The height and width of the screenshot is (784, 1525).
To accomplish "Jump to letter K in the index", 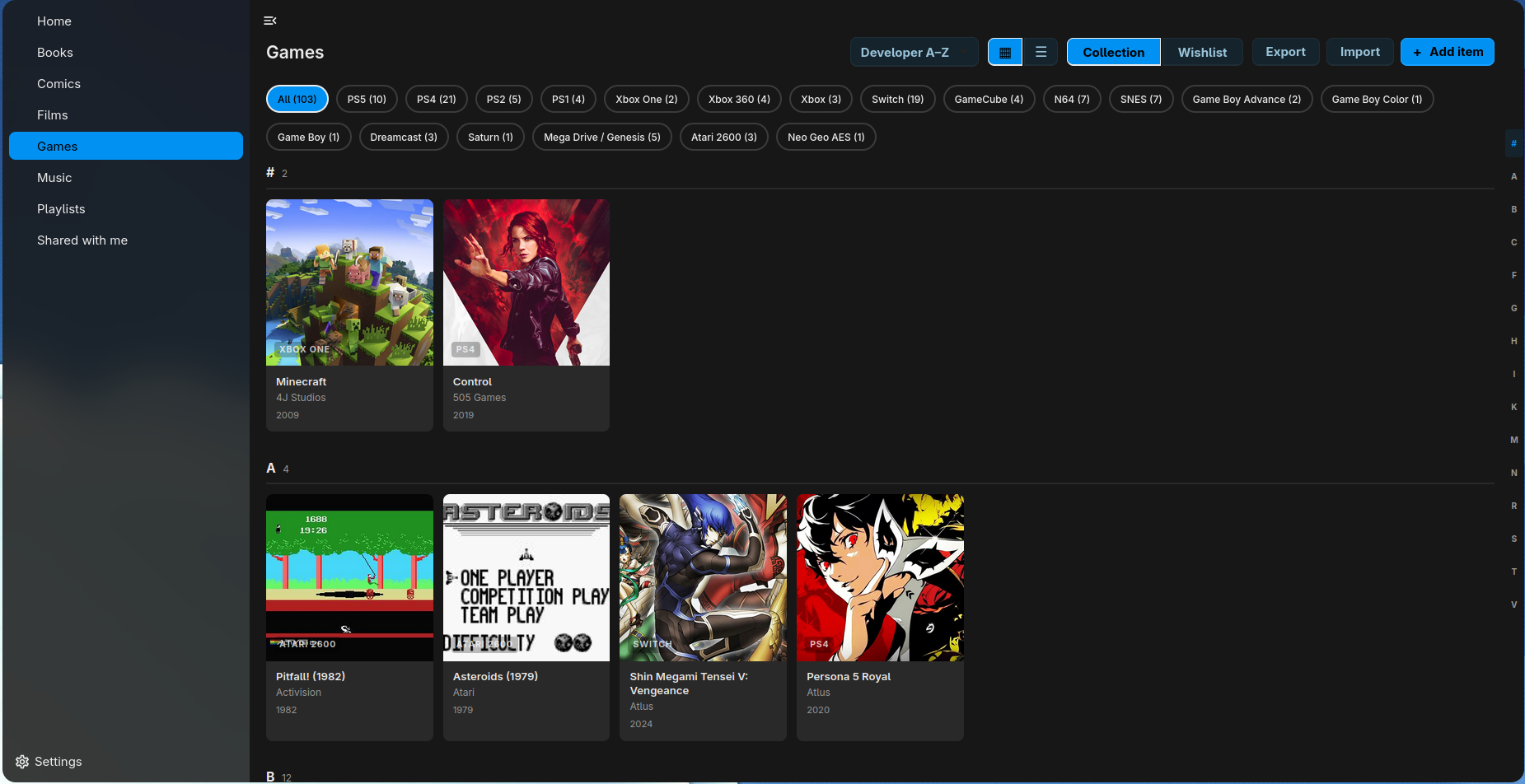I will (x=1513, y=407).
